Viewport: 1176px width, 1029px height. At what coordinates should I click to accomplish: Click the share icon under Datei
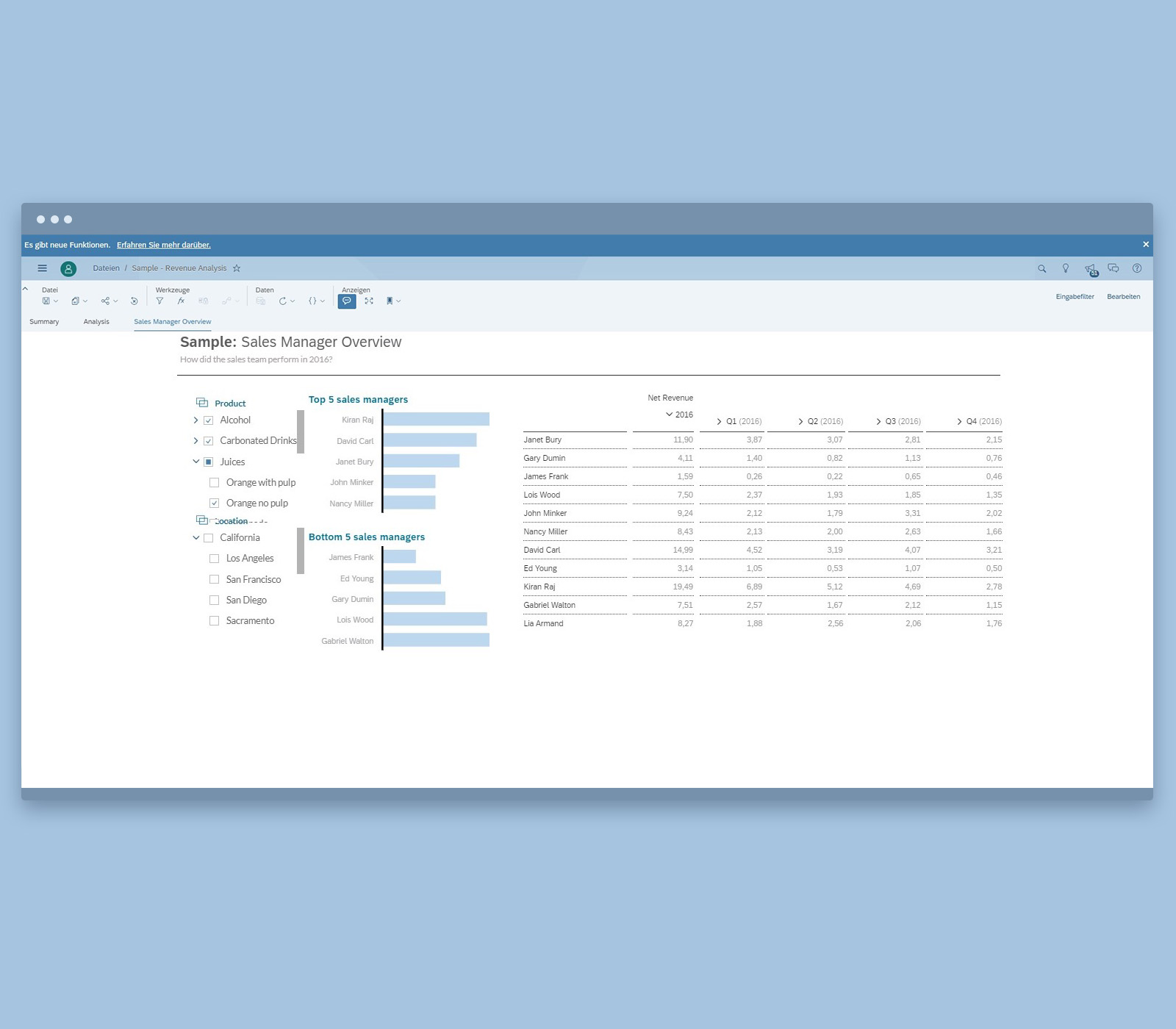(x=105, y=301)
